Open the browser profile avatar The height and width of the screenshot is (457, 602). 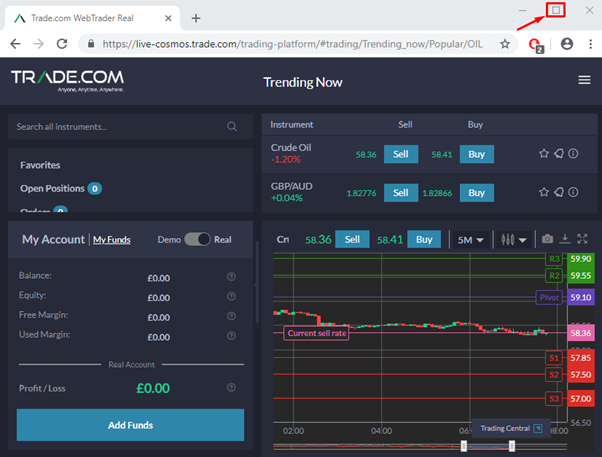point(567,44)
